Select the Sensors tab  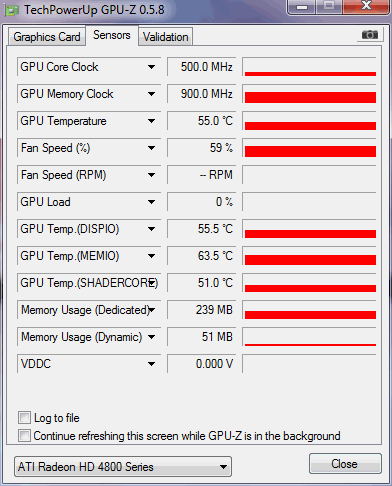click(x=112, y=35)
